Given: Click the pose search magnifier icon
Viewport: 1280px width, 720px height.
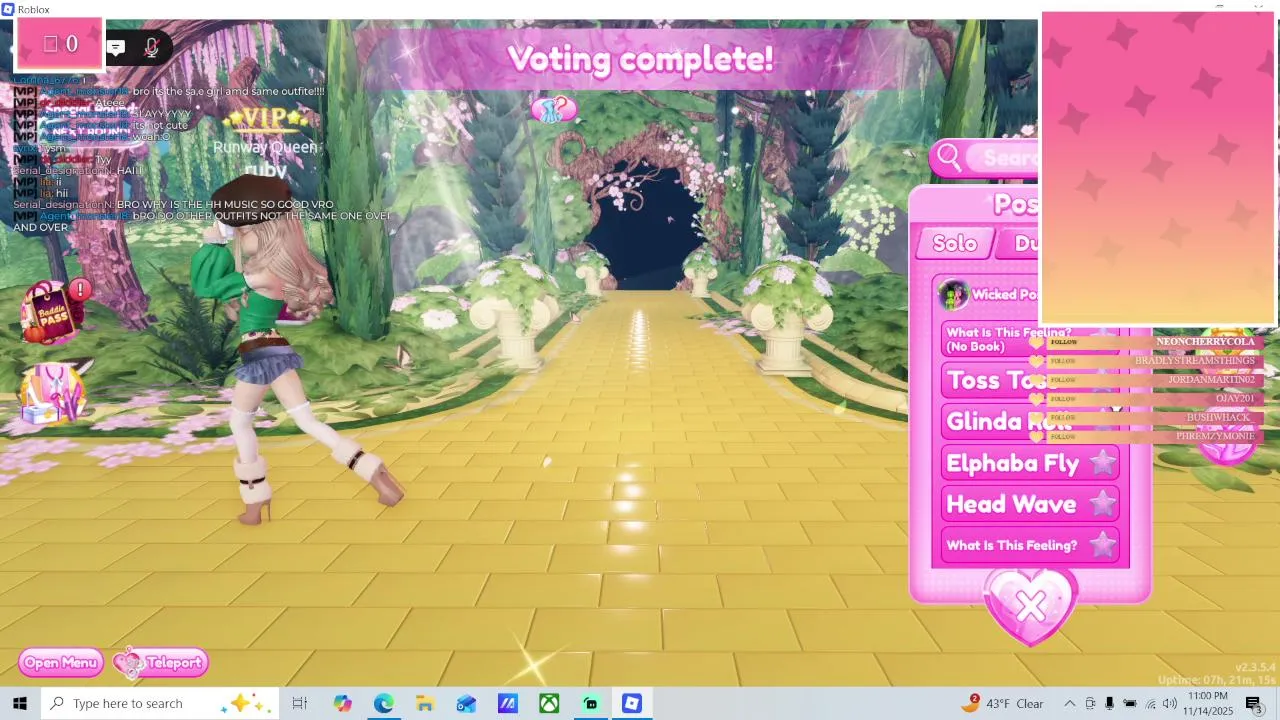Looking at the screenshot, I should click(x=949, y=157).
